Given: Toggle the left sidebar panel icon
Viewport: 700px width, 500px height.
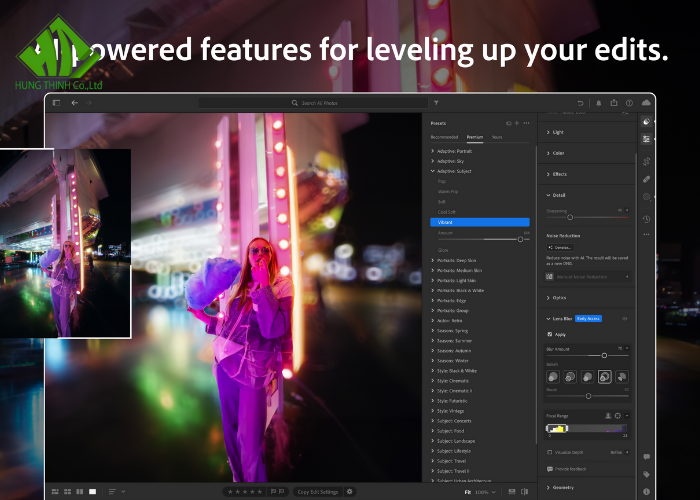Looking at the screenshot, I should 56,103.
